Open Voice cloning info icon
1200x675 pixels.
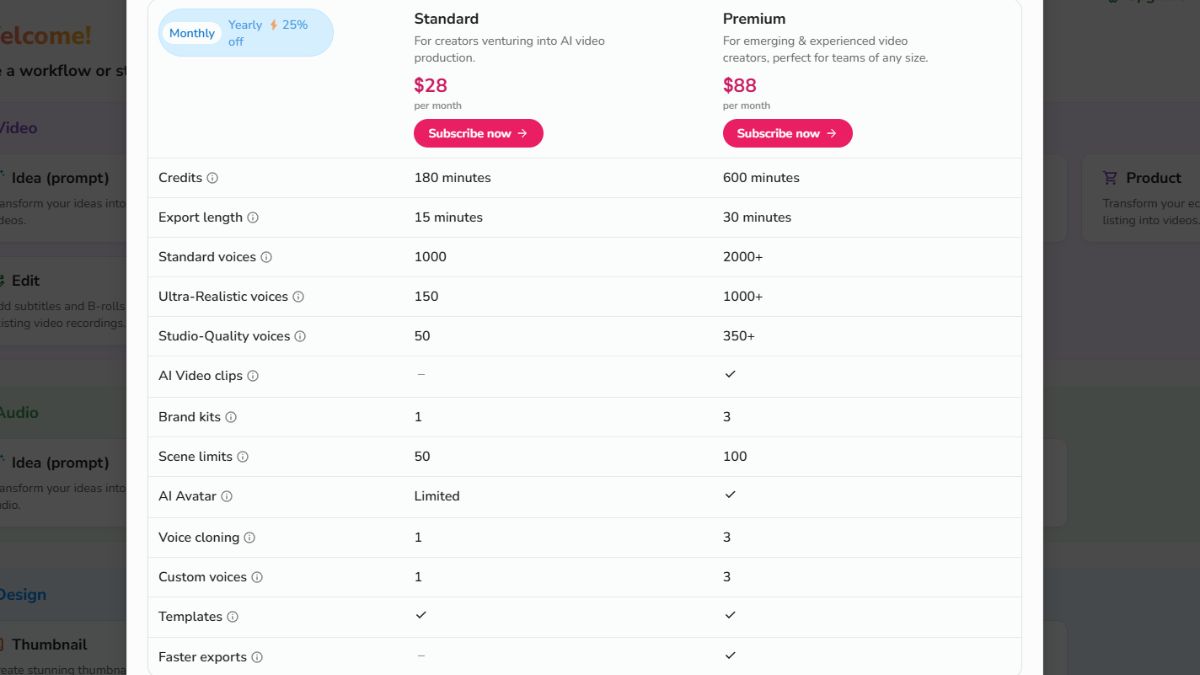(x=250, y=538)
